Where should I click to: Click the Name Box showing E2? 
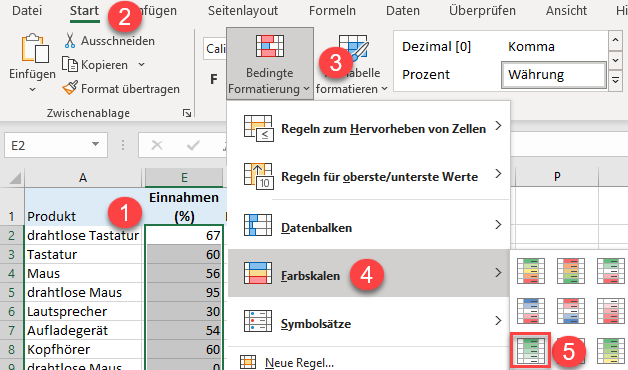coord(56,145)
